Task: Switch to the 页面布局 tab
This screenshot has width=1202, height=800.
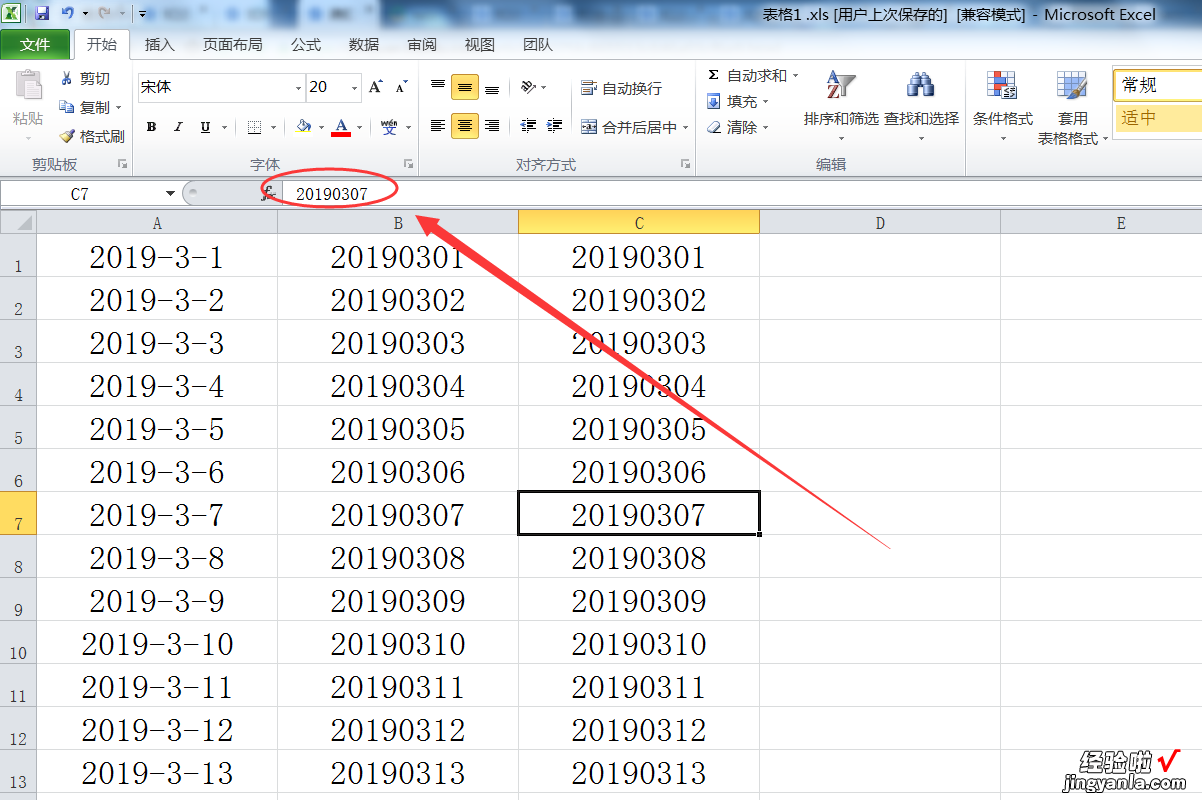Action: [232, 45]
